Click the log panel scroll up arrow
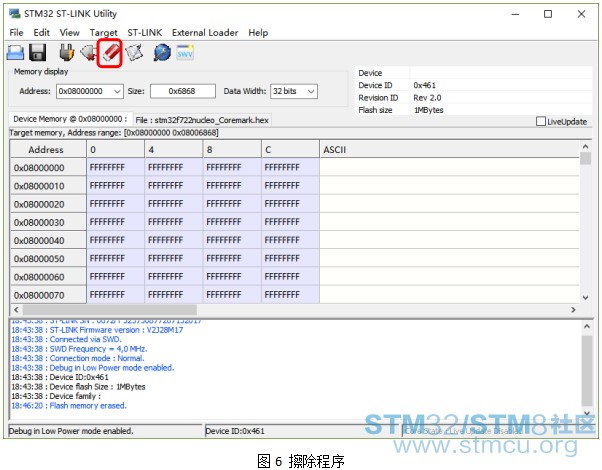 pos(587,326)
